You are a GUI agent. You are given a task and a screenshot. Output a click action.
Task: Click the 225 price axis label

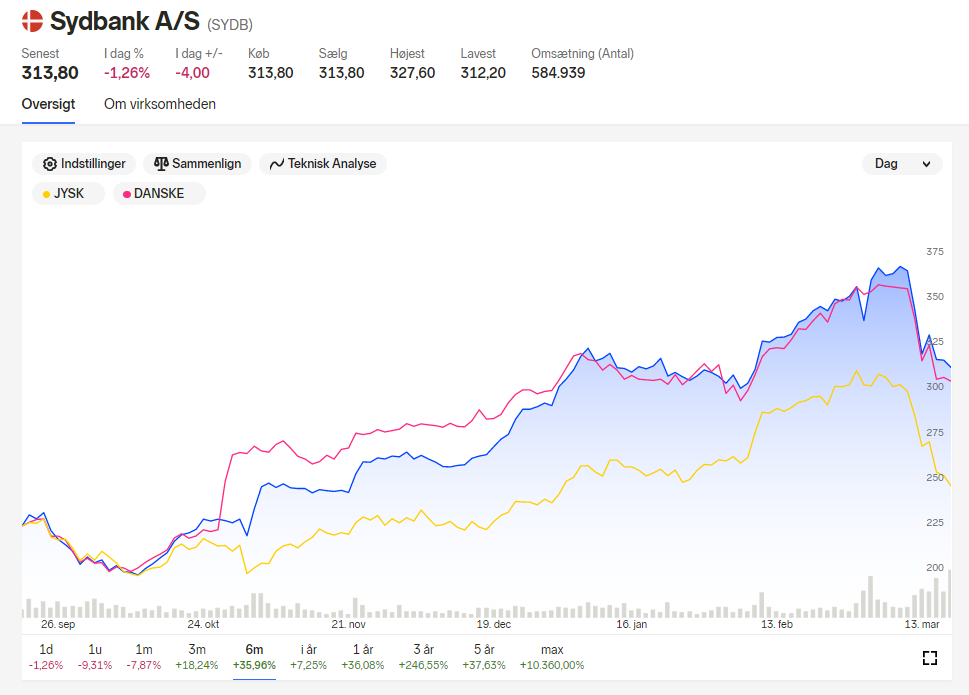click(x=935, y=523)
